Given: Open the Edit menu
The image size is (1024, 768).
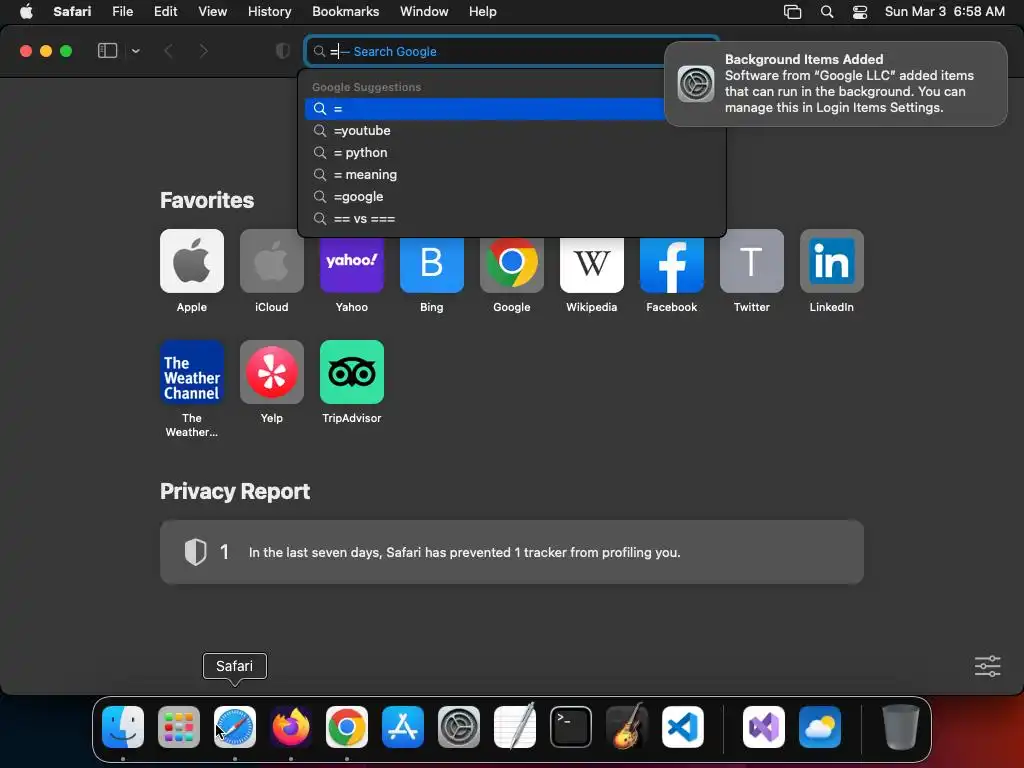Looking at the screenshot, I should (x=165, y=12).
